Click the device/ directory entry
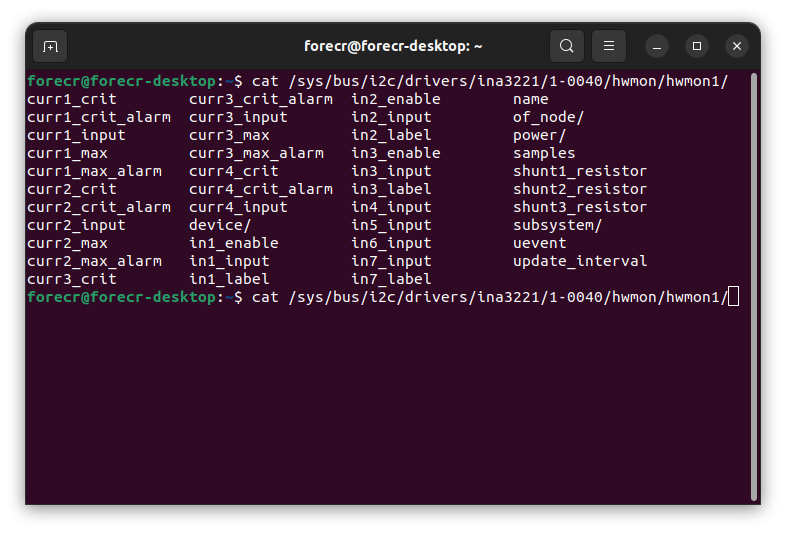 click(x=220, y=225)
